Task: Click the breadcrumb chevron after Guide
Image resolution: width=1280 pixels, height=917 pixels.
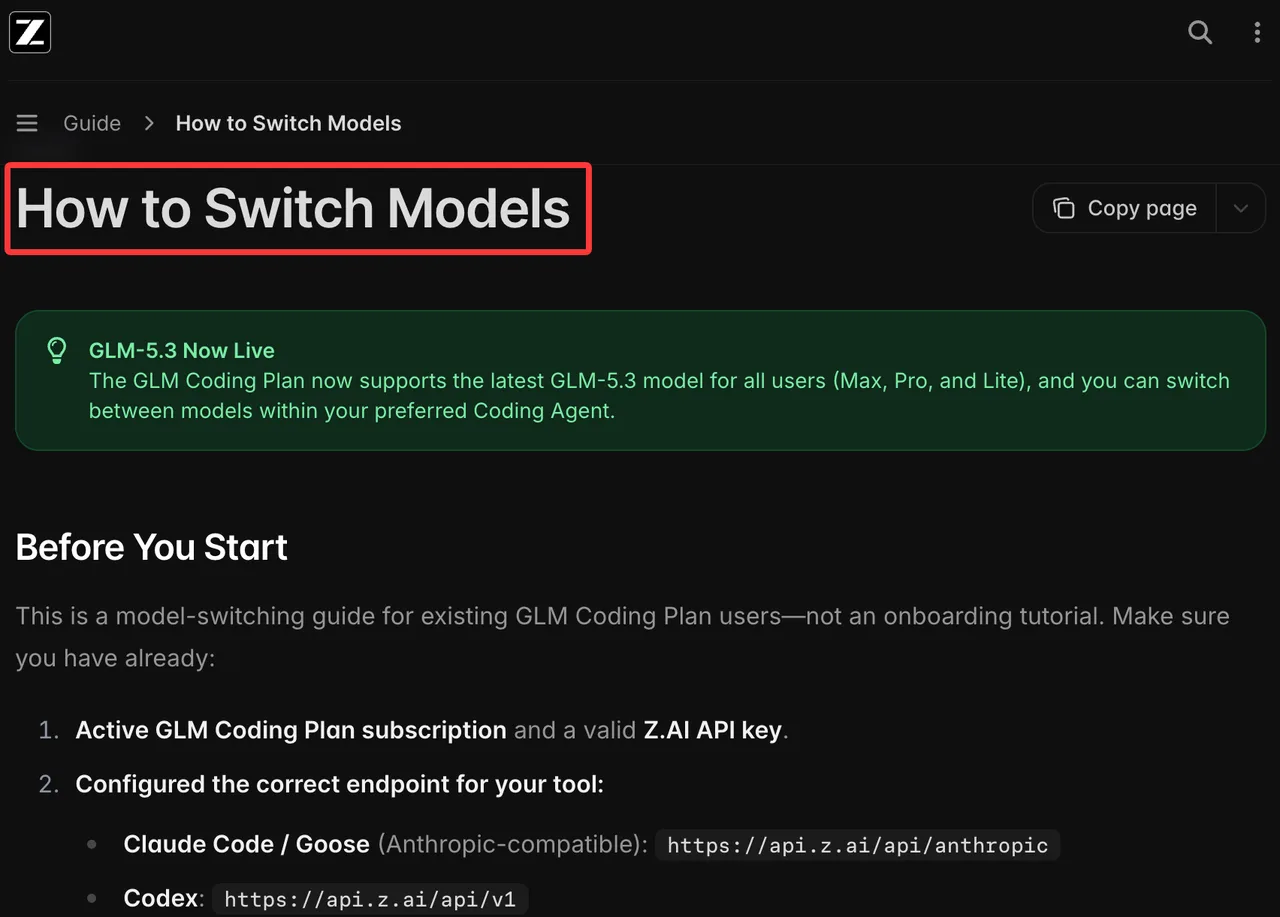Action: [x=149, y=123]
